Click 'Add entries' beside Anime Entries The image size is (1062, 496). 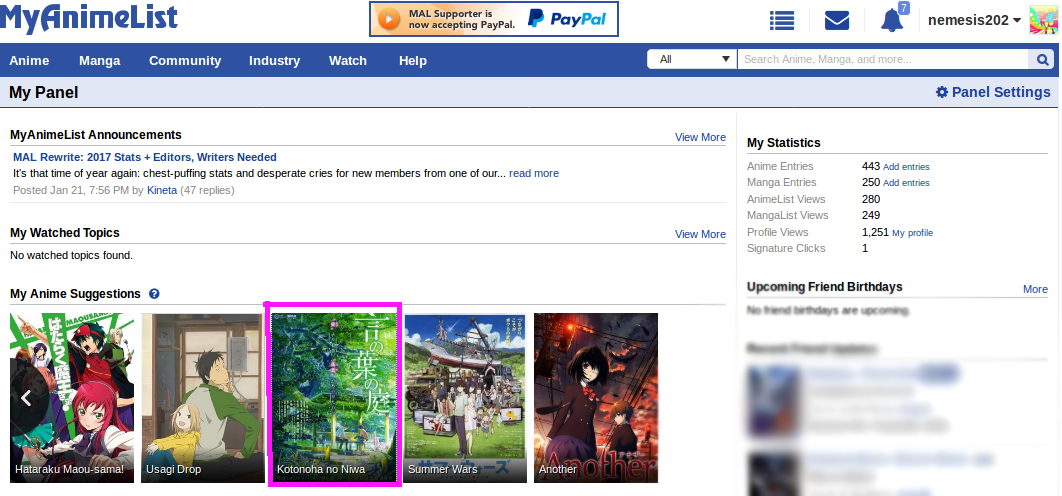(906, 167)
